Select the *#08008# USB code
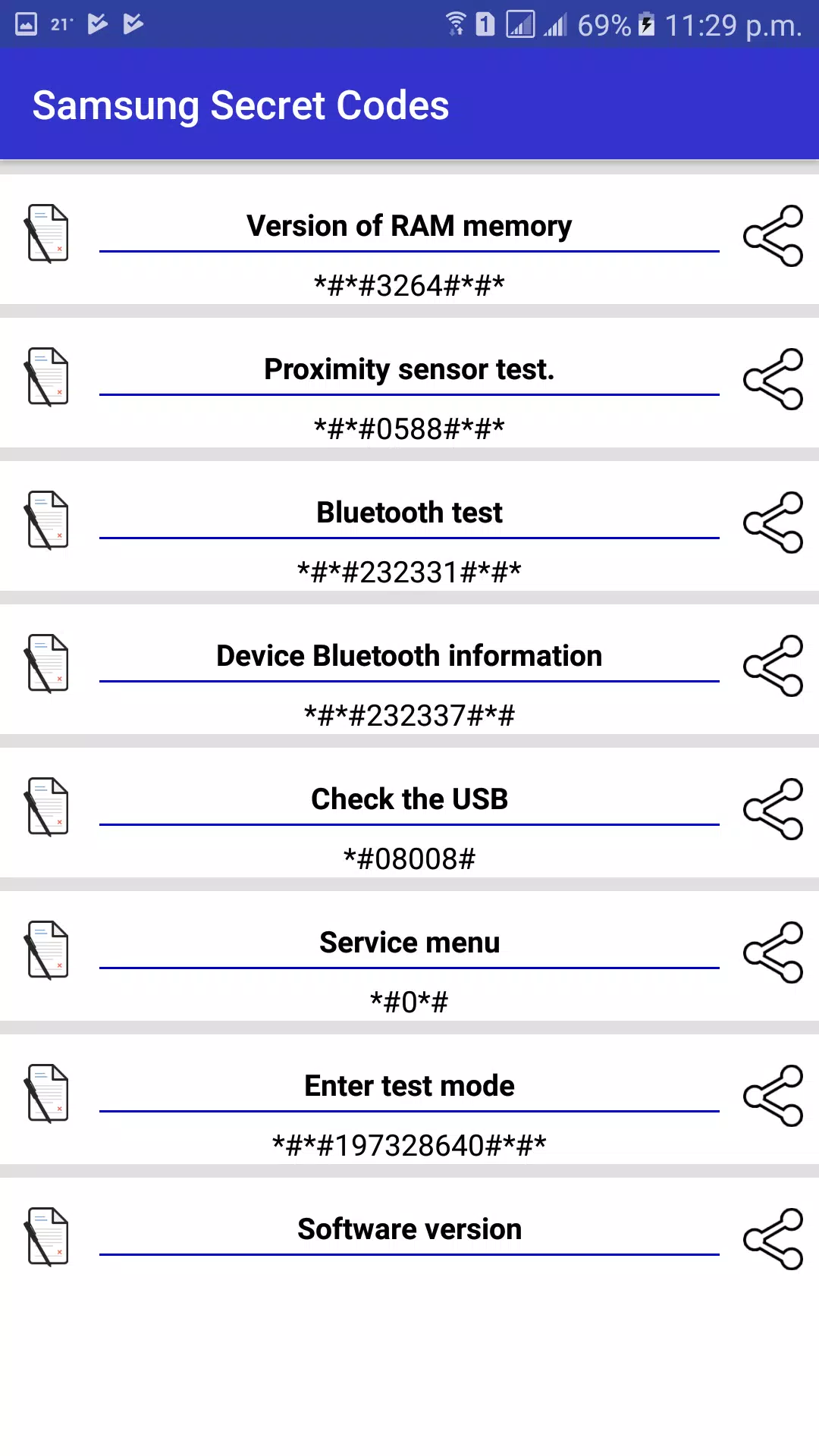The width and height of the screenshot is (819, 1456). (x=409, y=859)
